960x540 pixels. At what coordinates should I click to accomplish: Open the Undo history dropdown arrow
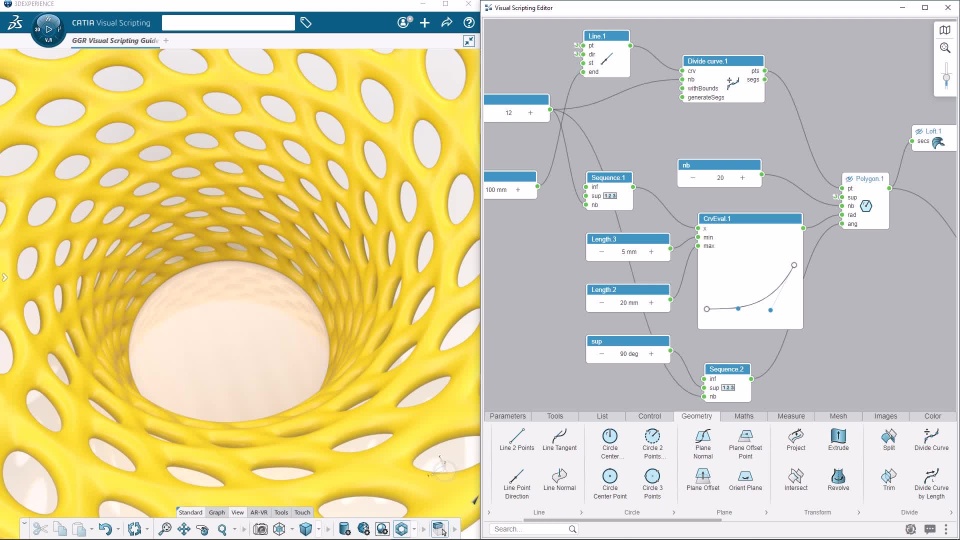pos(118,528)
